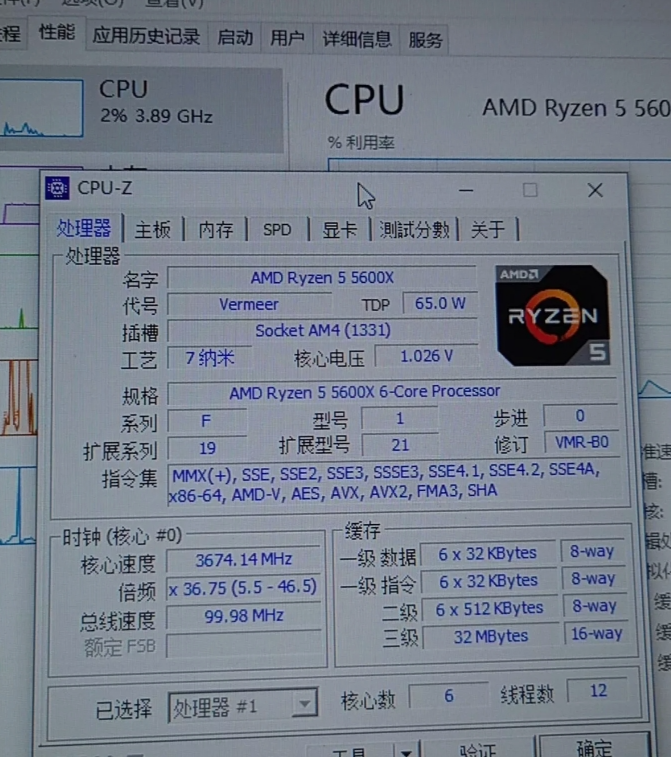Click the CPU usage mini graph thumbnail

(42, 109)
